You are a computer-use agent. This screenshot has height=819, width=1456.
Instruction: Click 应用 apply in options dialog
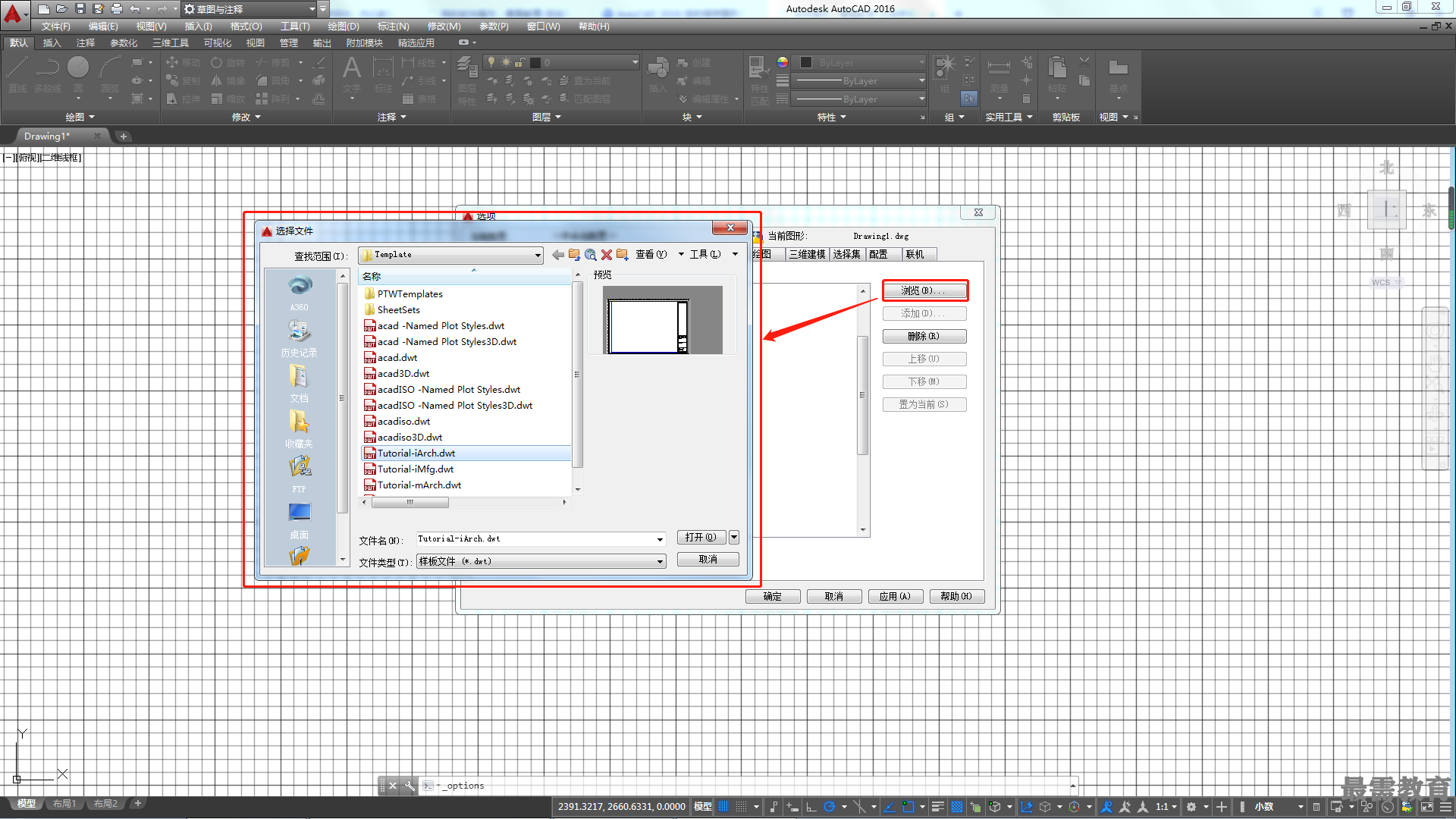pyautogui.click(x=896, y=597)
